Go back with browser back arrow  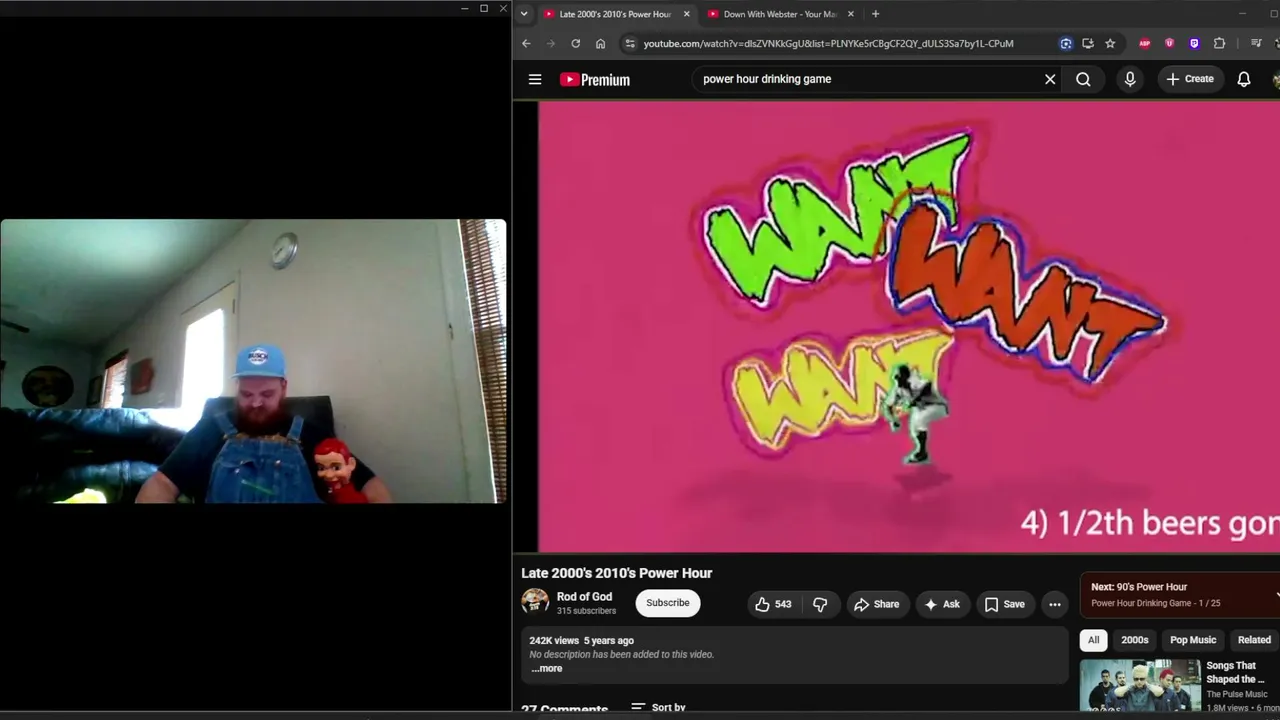click(x=526, y=43)
